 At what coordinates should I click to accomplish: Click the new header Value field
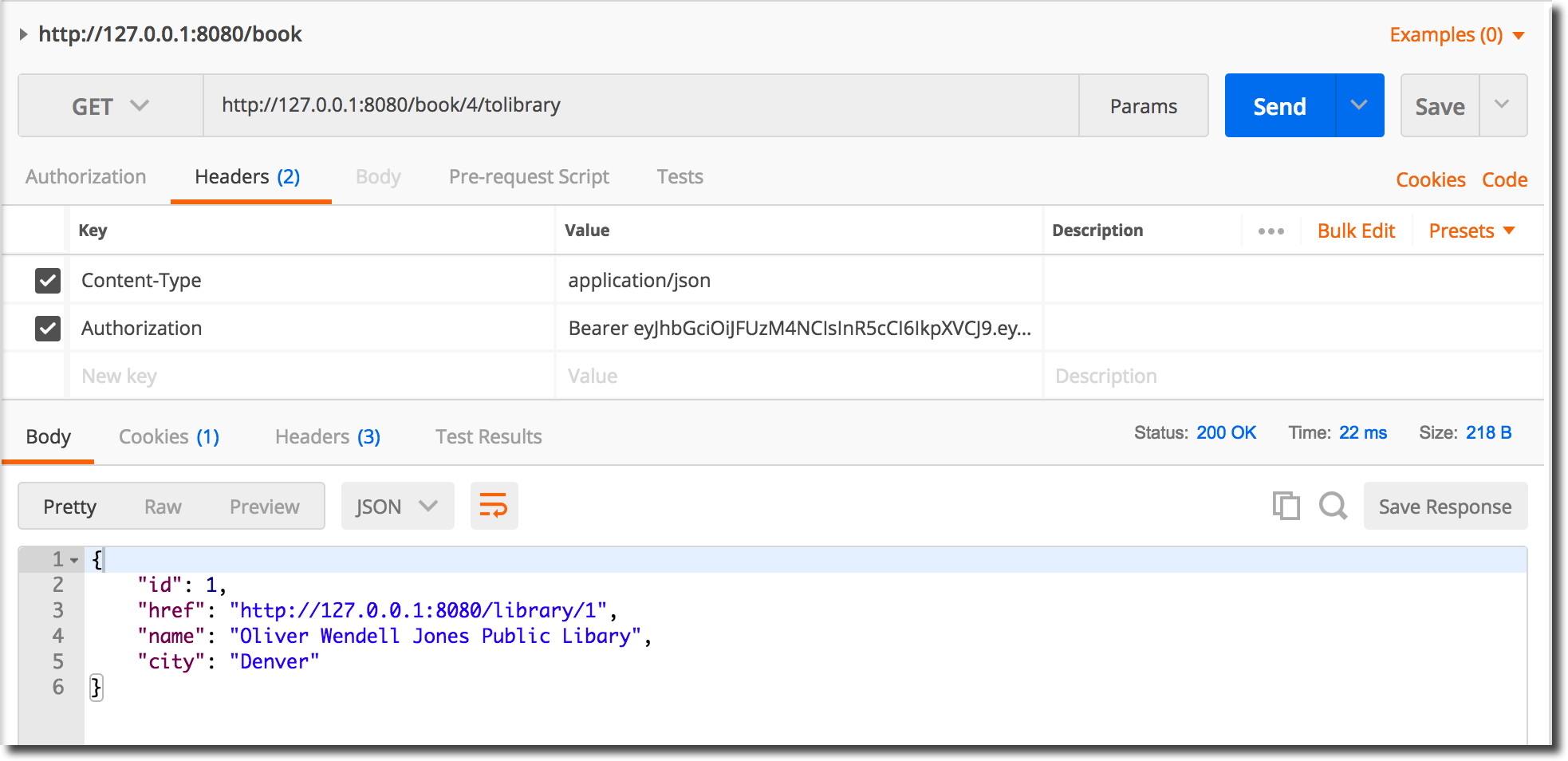point(799,376)
